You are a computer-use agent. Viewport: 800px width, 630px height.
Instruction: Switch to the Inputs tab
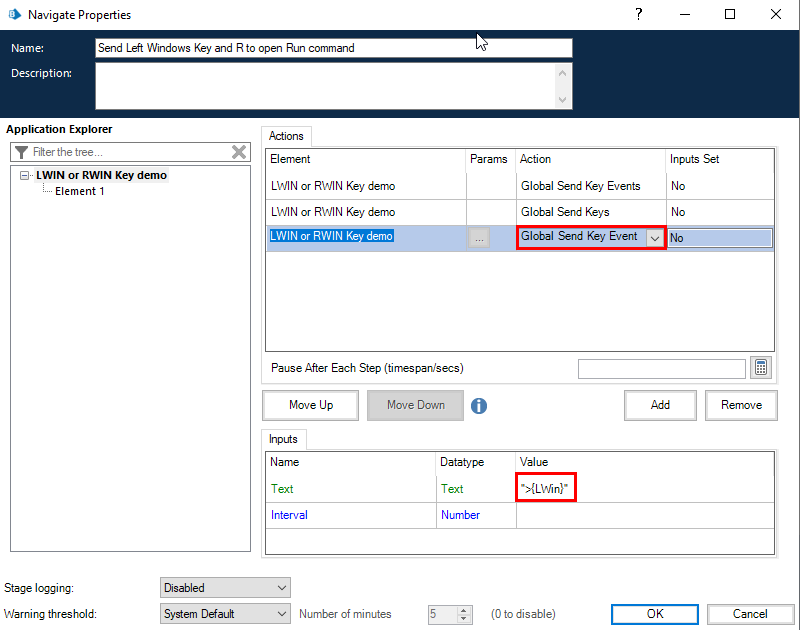(284, 439)
